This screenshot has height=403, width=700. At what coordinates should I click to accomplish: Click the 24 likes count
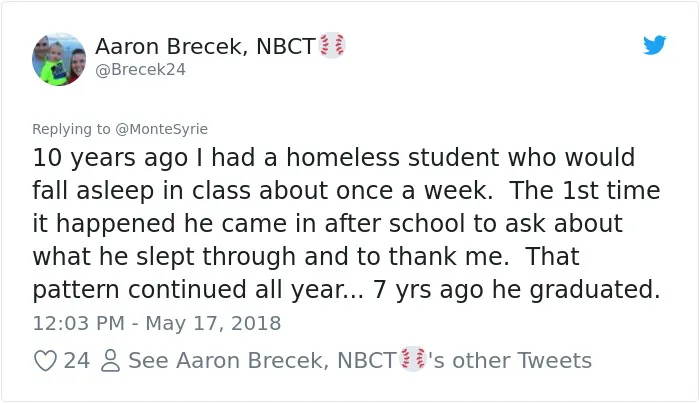[x=76, y=361]
